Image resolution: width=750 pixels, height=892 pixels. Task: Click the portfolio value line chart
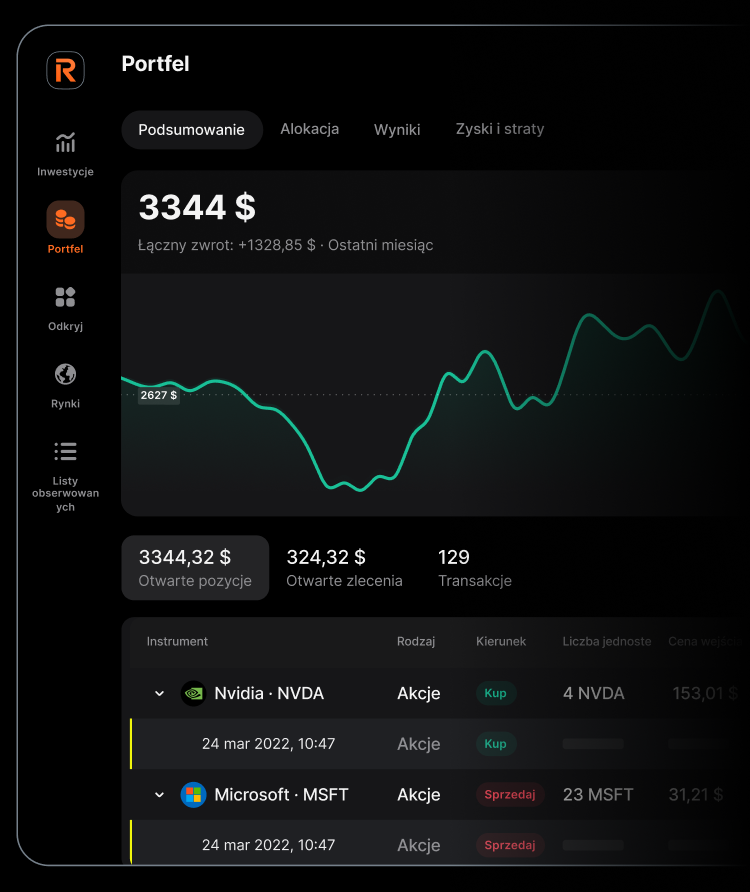click(x=435, y=394)
